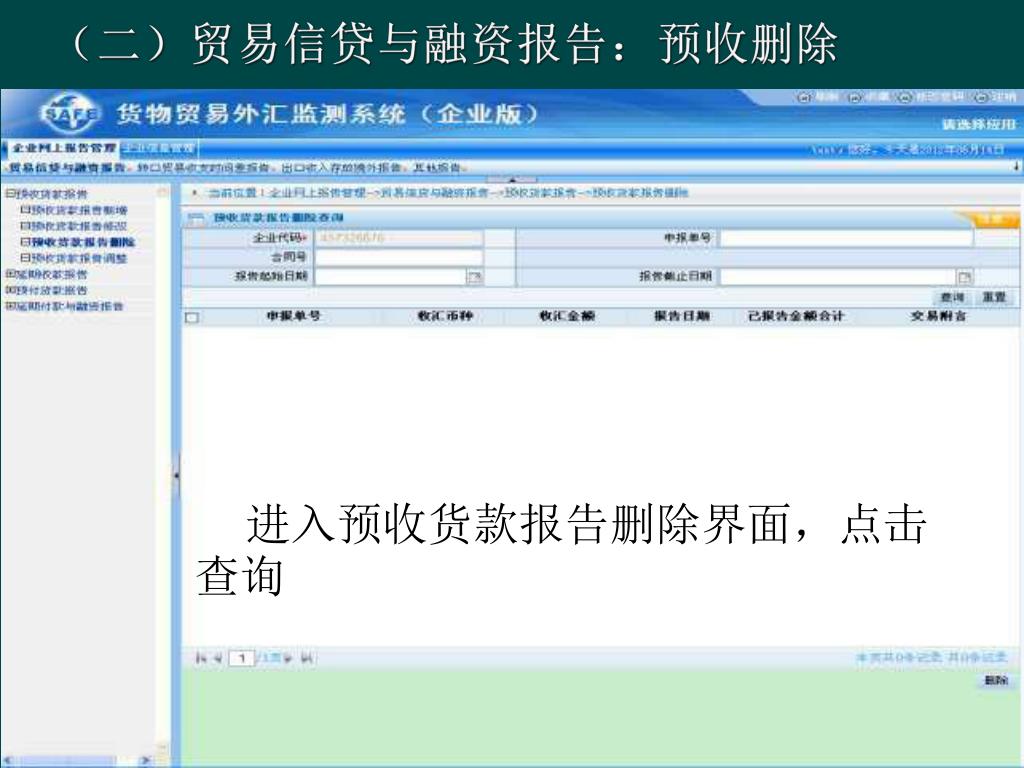Click the 删除 delete button
Viewport: 1024px width, 768px height.
click(996, 681)
